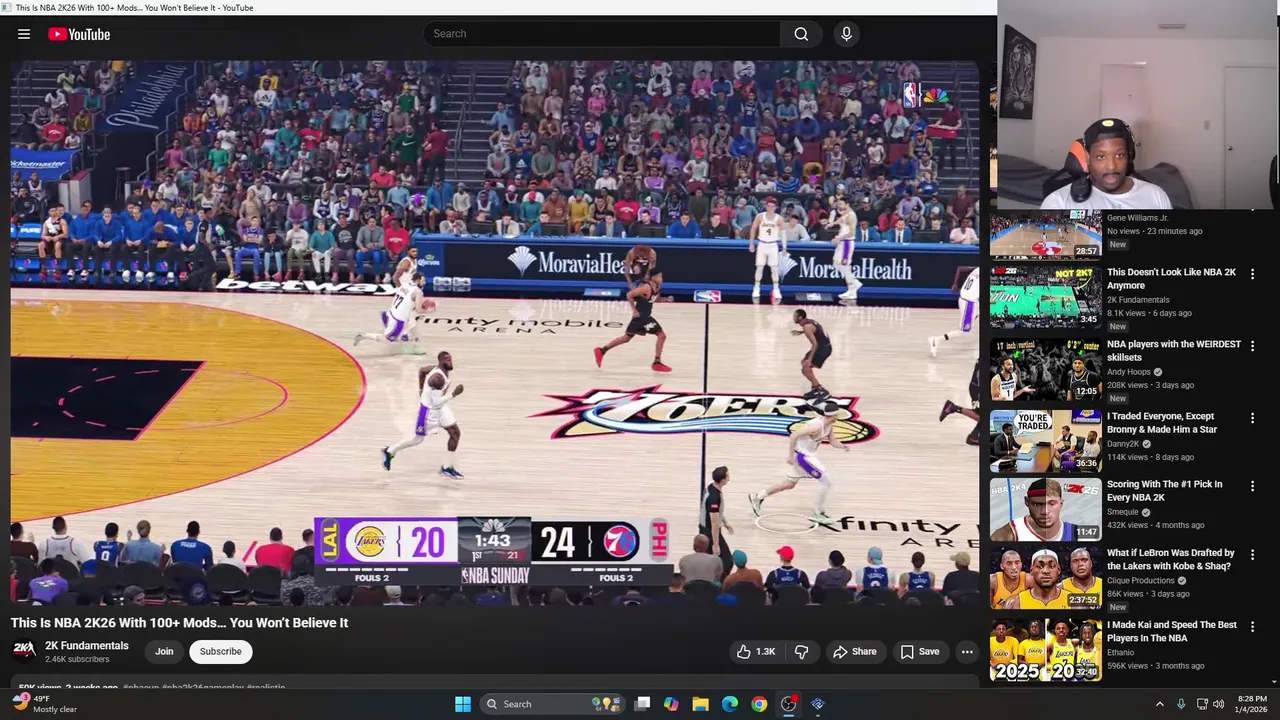Viewport: 1280px width, 720px height.
Task: Open options for 'Scoring With The #1 Pick'
Action: pyautogui.click(x=1252, y=486)
